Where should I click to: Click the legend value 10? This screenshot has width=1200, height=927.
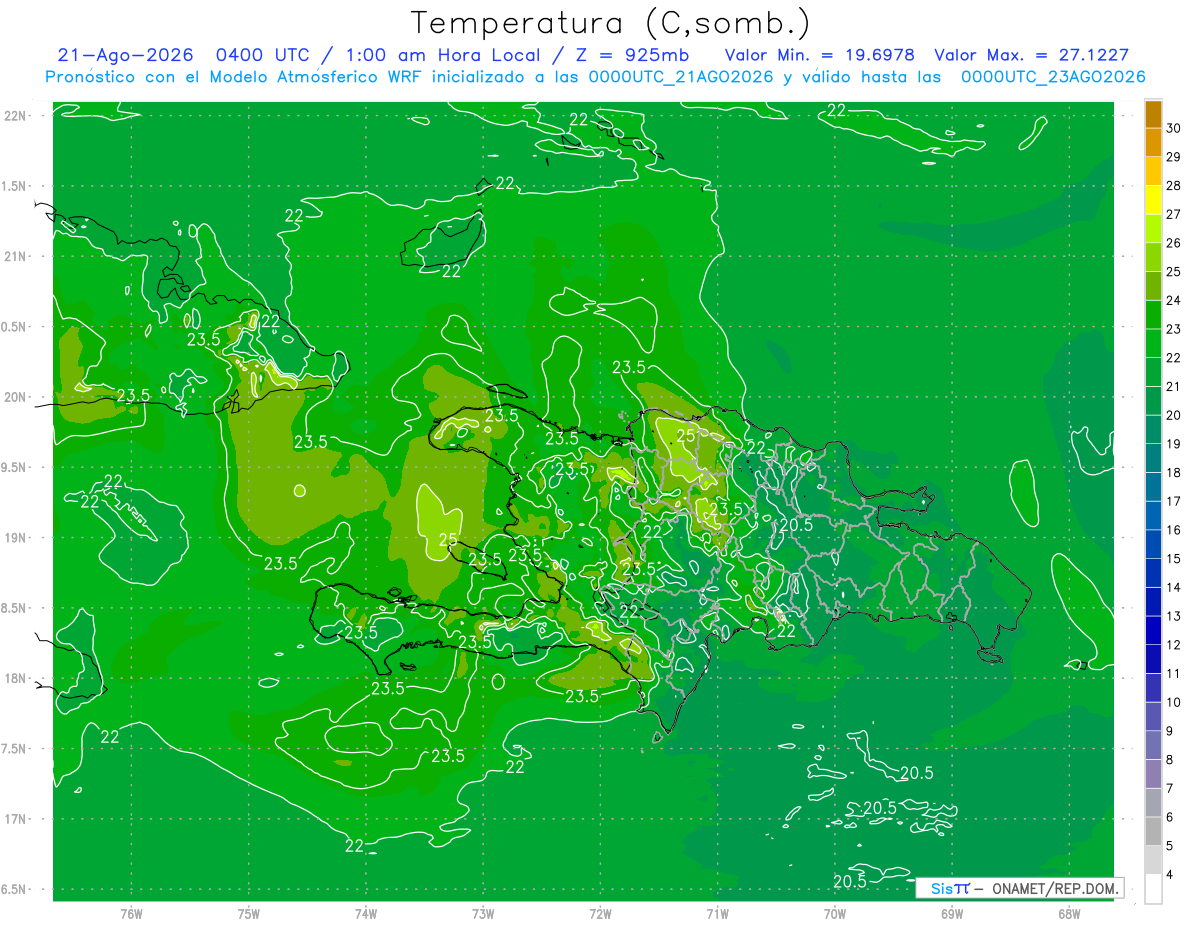(1174, 702)
